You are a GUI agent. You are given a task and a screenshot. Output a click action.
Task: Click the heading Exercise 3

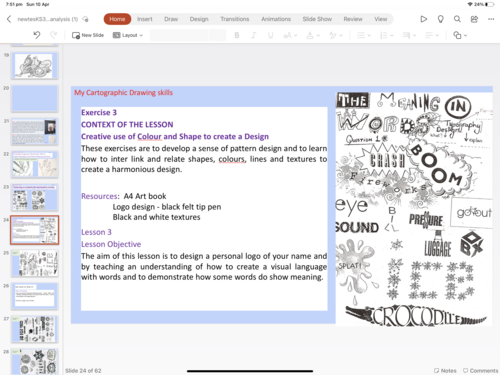[99, 112]
